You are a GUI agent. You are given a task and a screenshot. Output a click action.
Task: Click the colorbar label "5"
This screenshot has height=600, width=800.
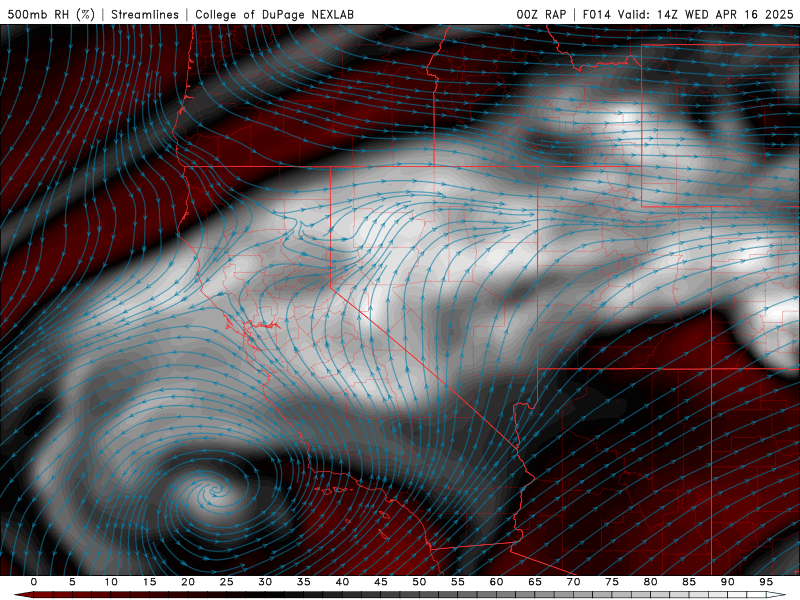coord(72,582)
